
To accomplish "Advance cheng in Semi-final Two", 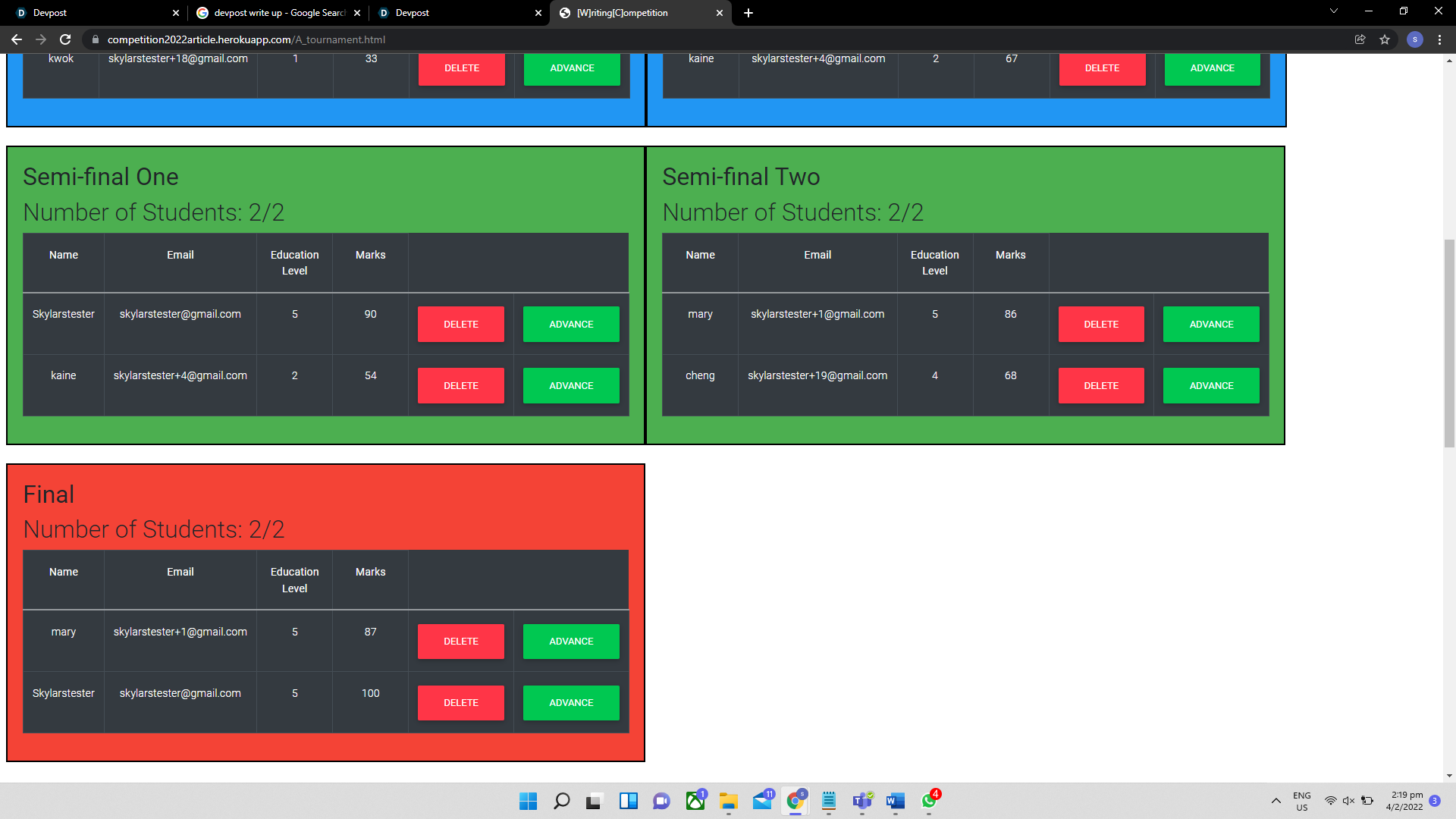I will [1211, 386].
